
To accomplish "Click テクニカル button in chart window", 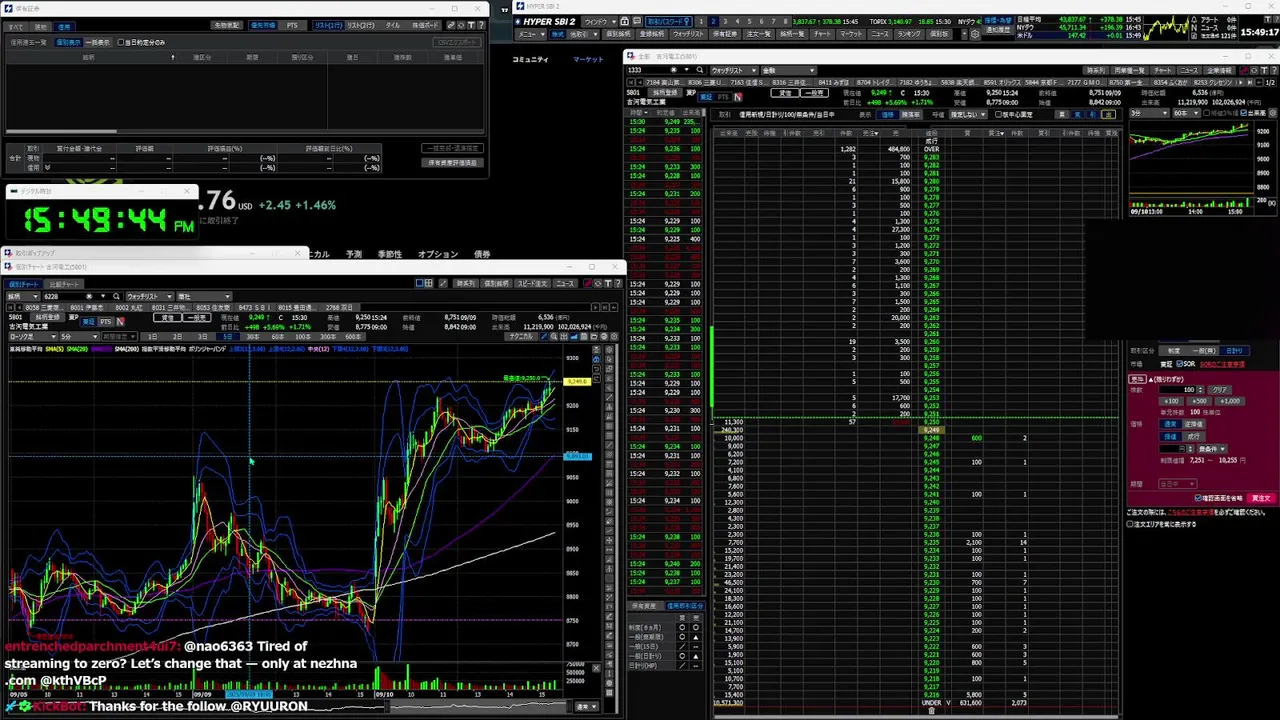I will tap(521, 337).
